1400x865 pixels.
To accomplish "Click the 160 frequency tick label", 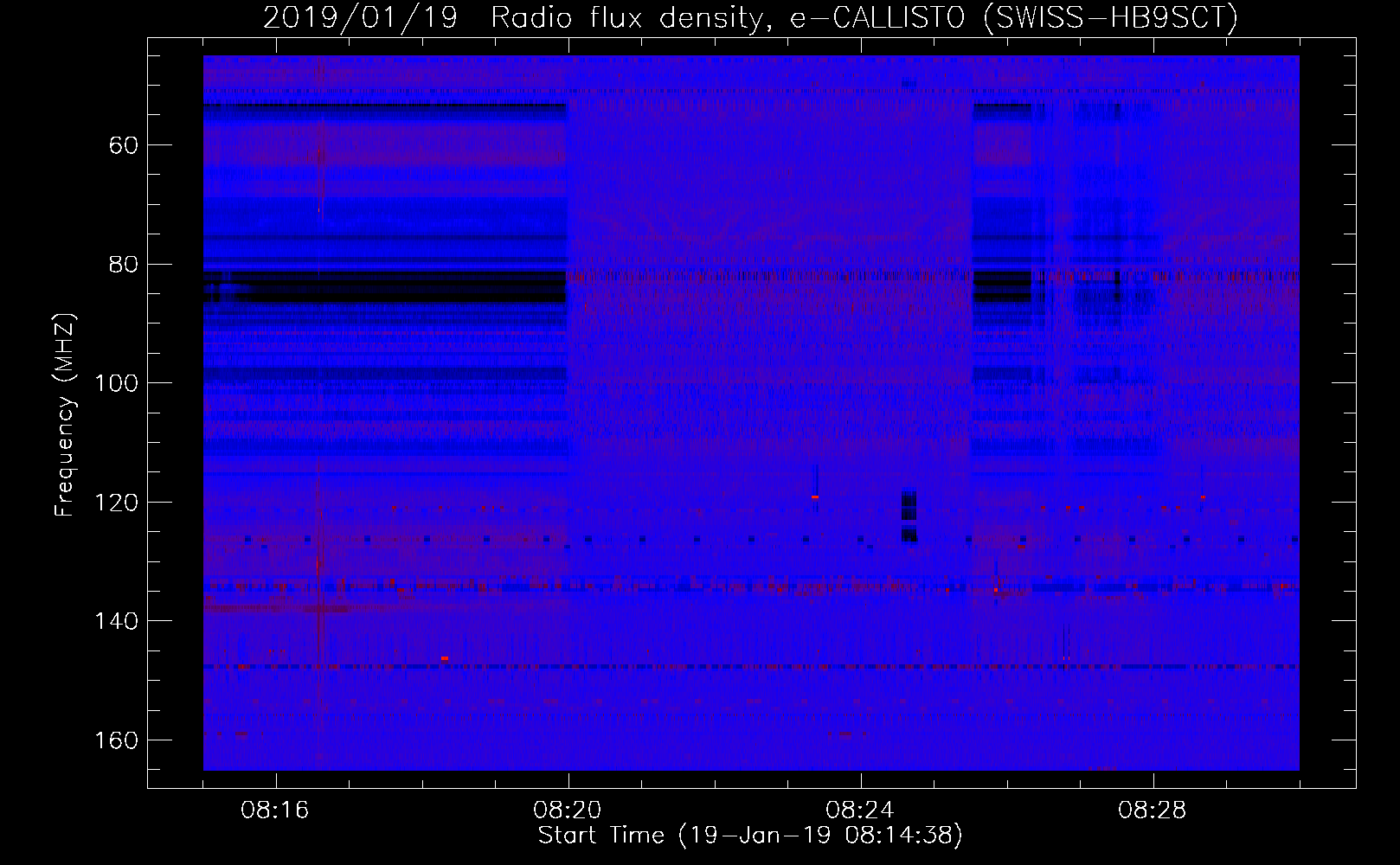I will pyautogui.click(x=117, y=740).
